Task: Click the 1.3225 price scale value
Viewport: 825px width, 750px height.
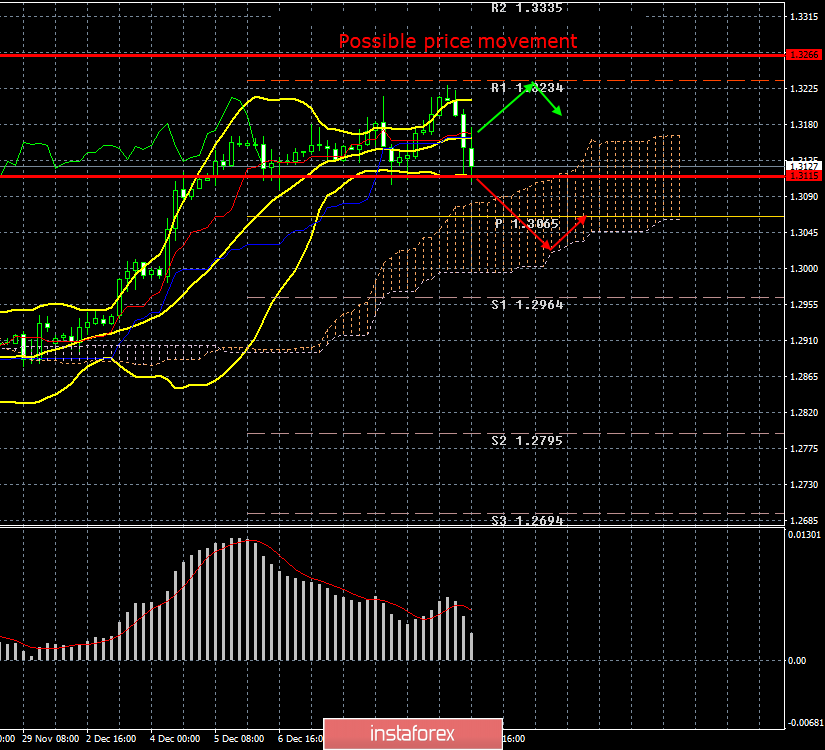Action: [x=804, y=88]
